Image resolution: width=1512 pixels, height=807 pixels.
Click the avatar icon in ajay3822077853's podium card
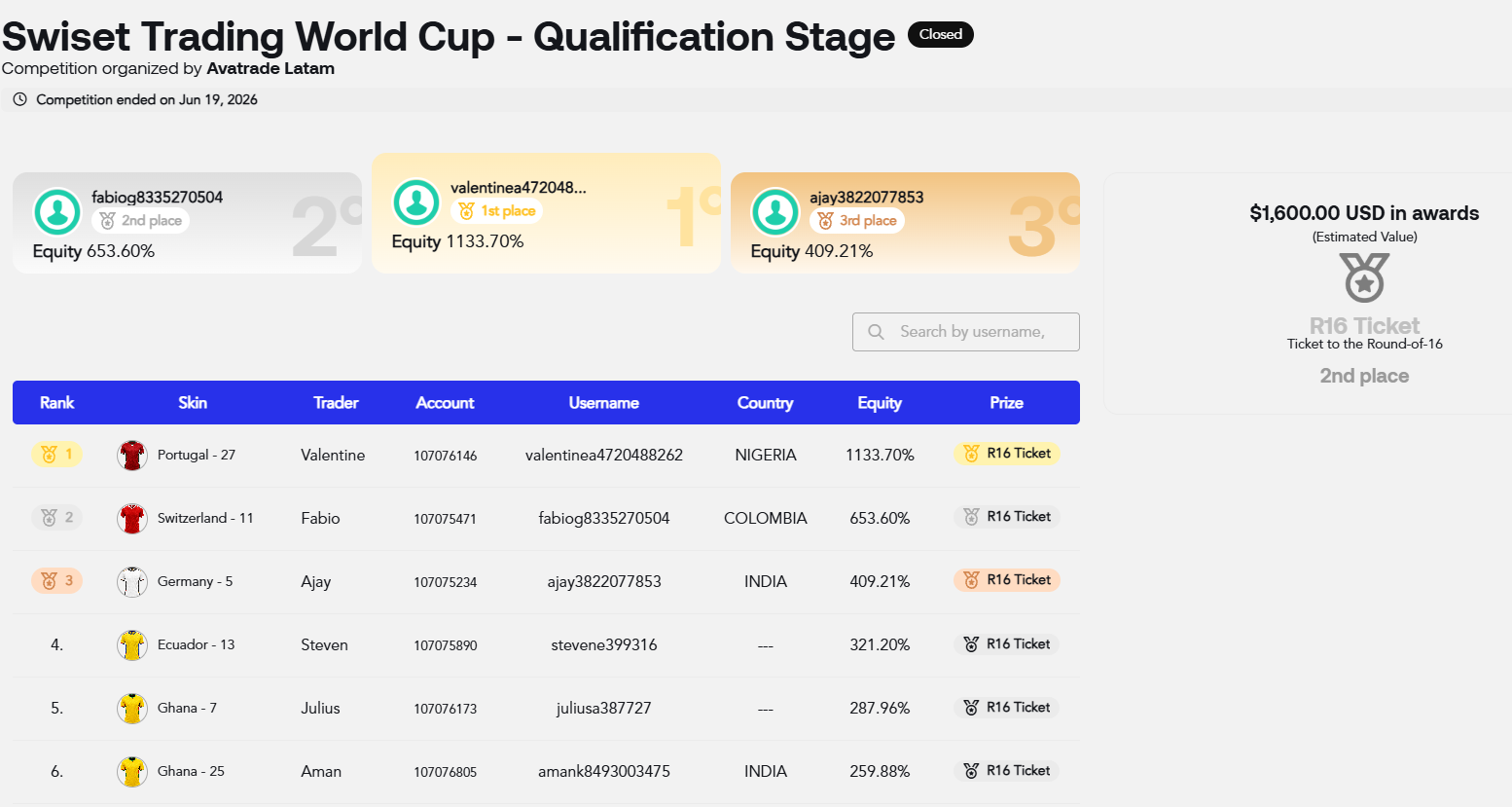tap(775, 212)
